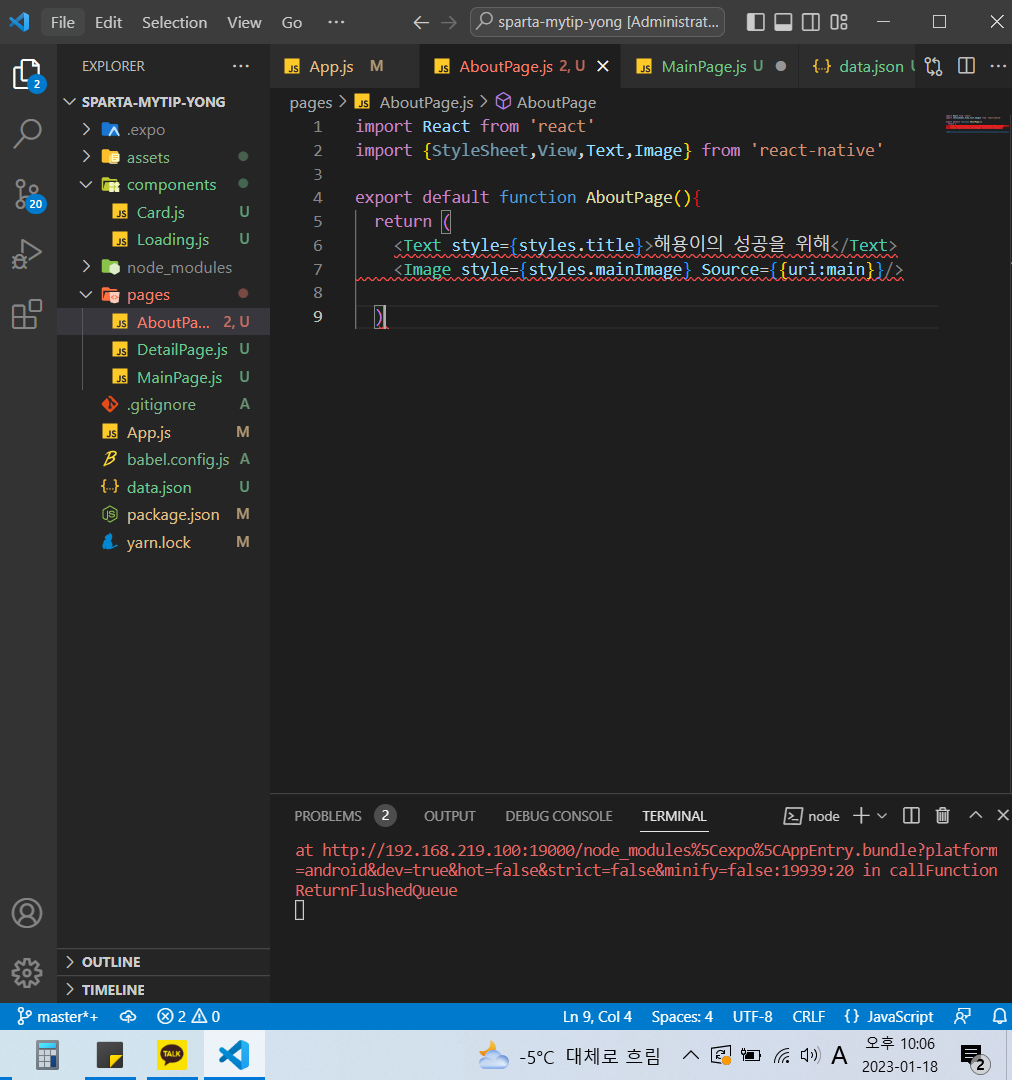Click the command center search field

[x=597, y=22]
